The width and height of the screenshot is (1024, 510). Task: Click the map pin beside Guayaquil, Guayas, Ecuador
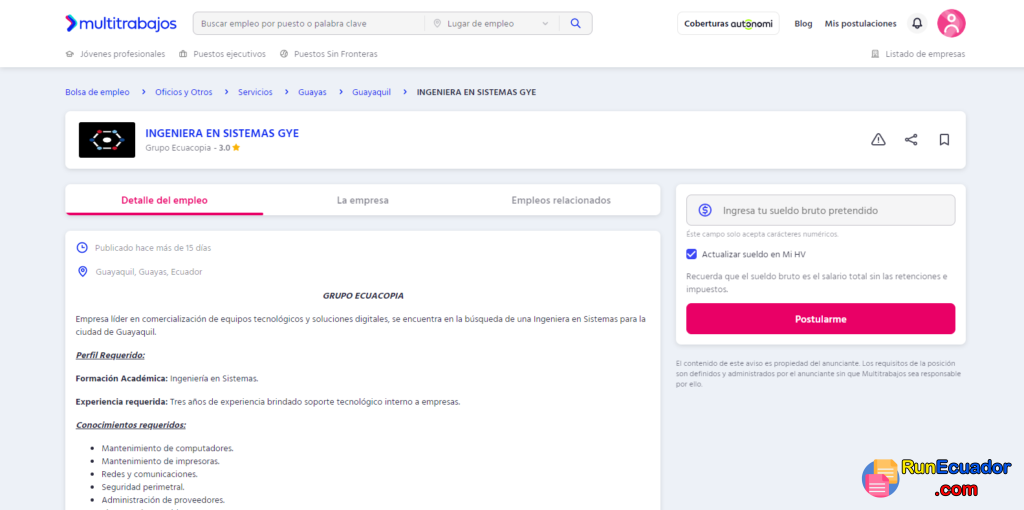coord(82,272)
